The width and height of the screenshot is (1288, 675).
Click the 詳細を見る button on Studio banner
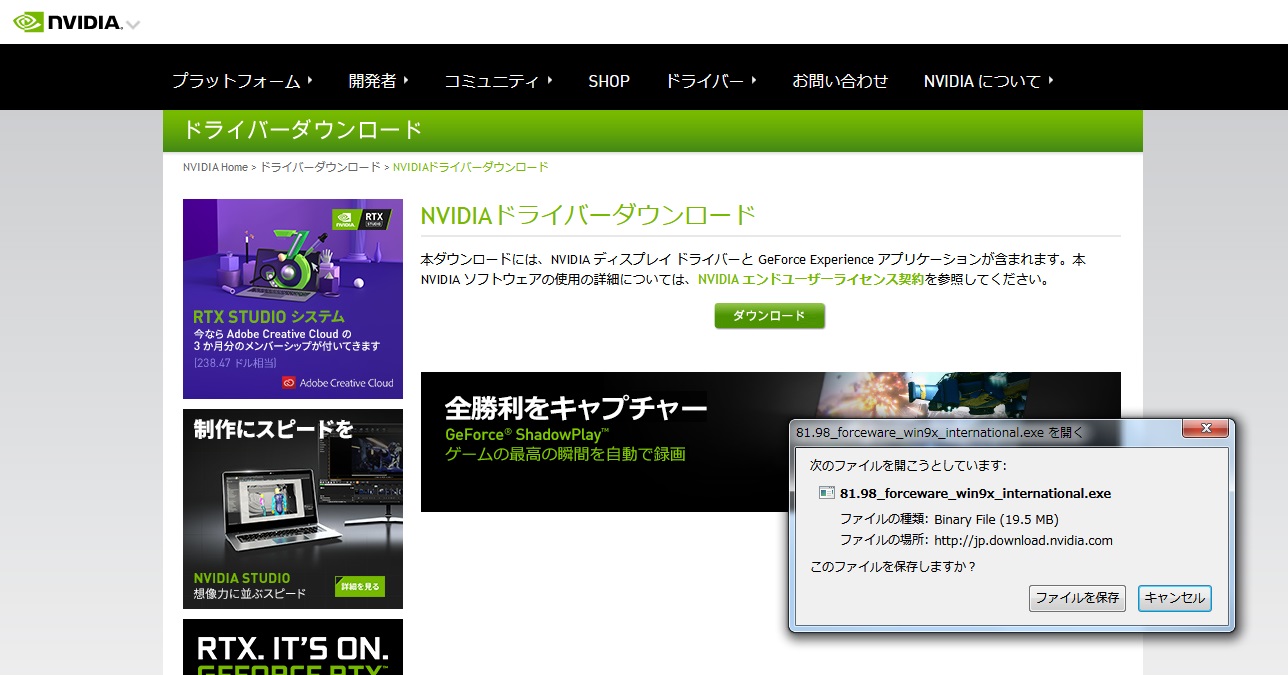pyautogui.click(x=360, y=586)
